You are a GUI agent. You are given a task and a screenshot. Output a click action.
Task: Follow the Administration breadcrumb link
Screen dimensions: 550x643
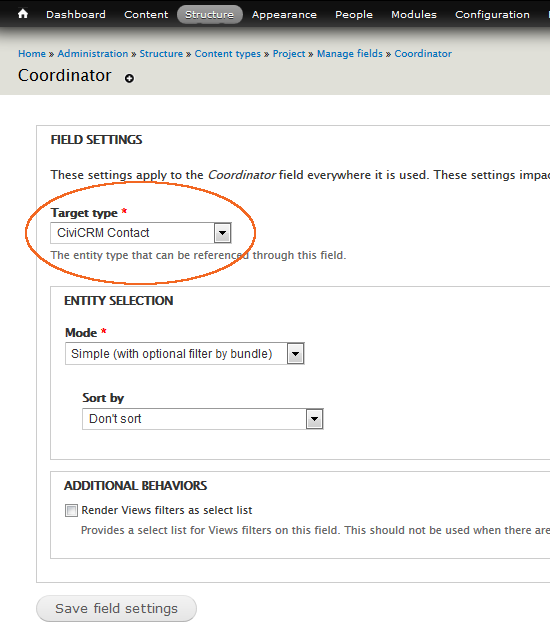point(93,54)
